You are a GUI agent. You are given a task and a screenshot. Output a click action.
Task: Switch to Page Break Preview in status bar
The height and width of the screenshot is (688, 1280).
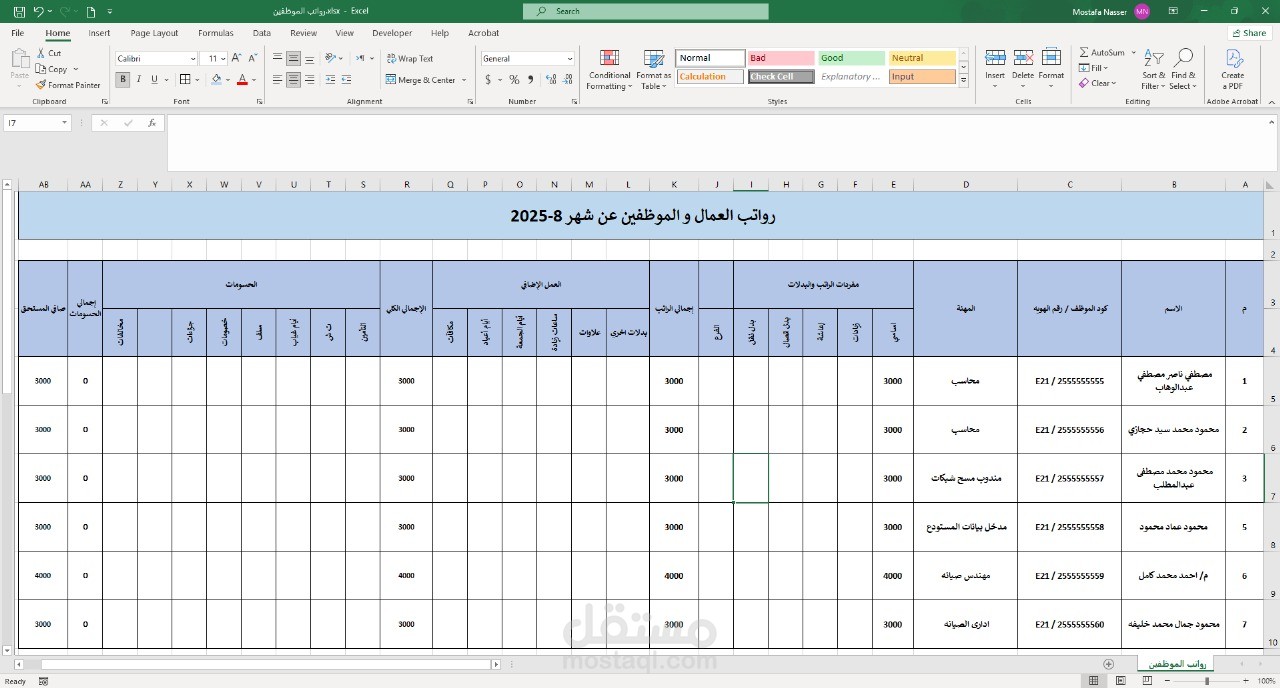1147,681
